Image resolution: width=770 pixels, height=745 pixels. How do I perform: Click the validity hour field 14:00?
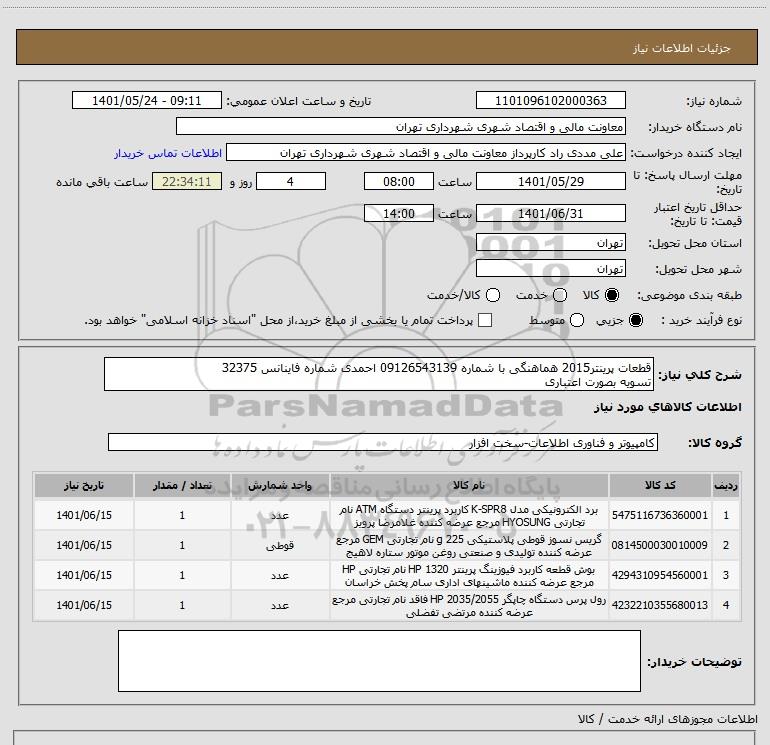[x=399, y=213]
